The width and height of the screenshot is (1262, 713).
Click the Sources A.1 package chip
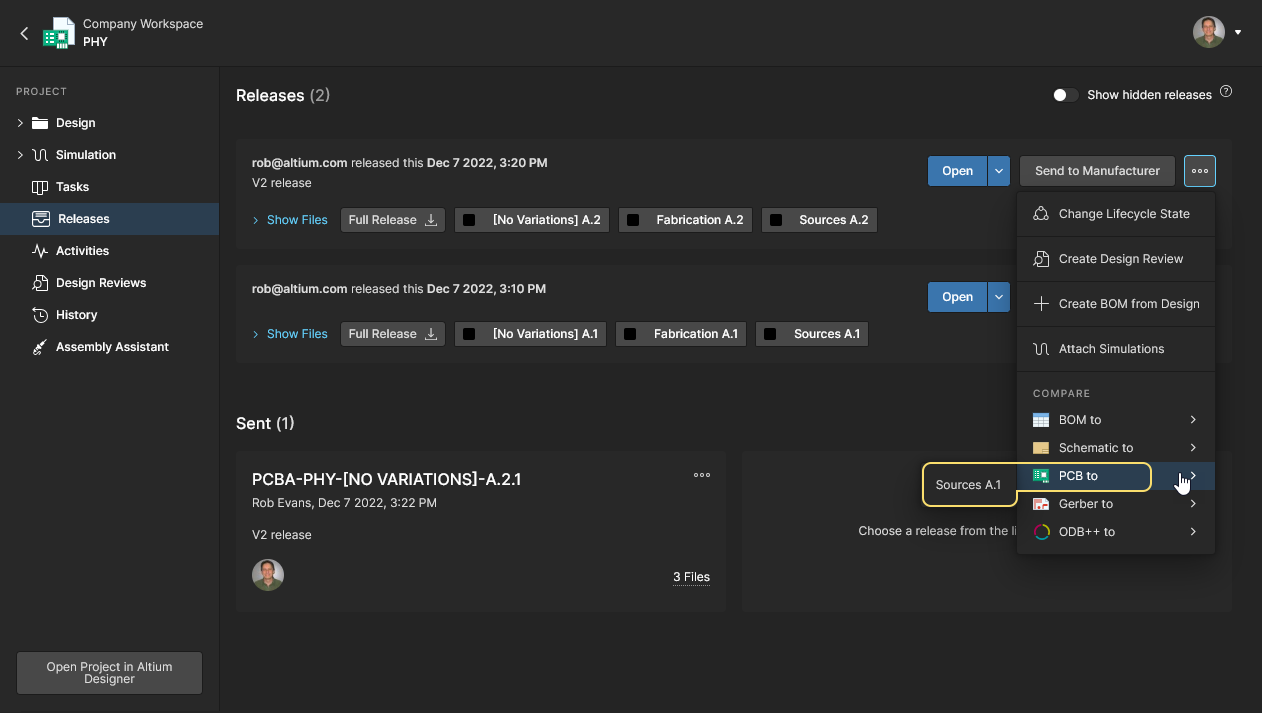pos(812,334)
